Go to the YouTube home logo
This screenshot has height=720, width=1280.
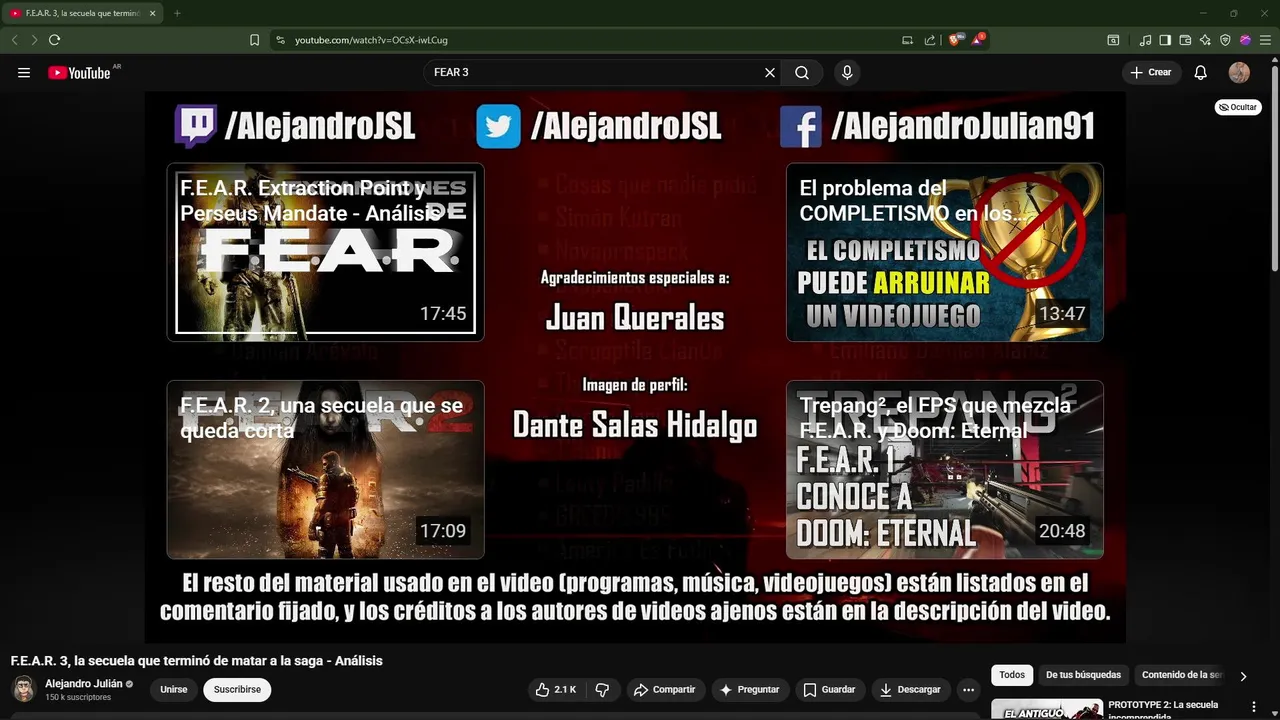pyautogui.click(x=79, y=73)
